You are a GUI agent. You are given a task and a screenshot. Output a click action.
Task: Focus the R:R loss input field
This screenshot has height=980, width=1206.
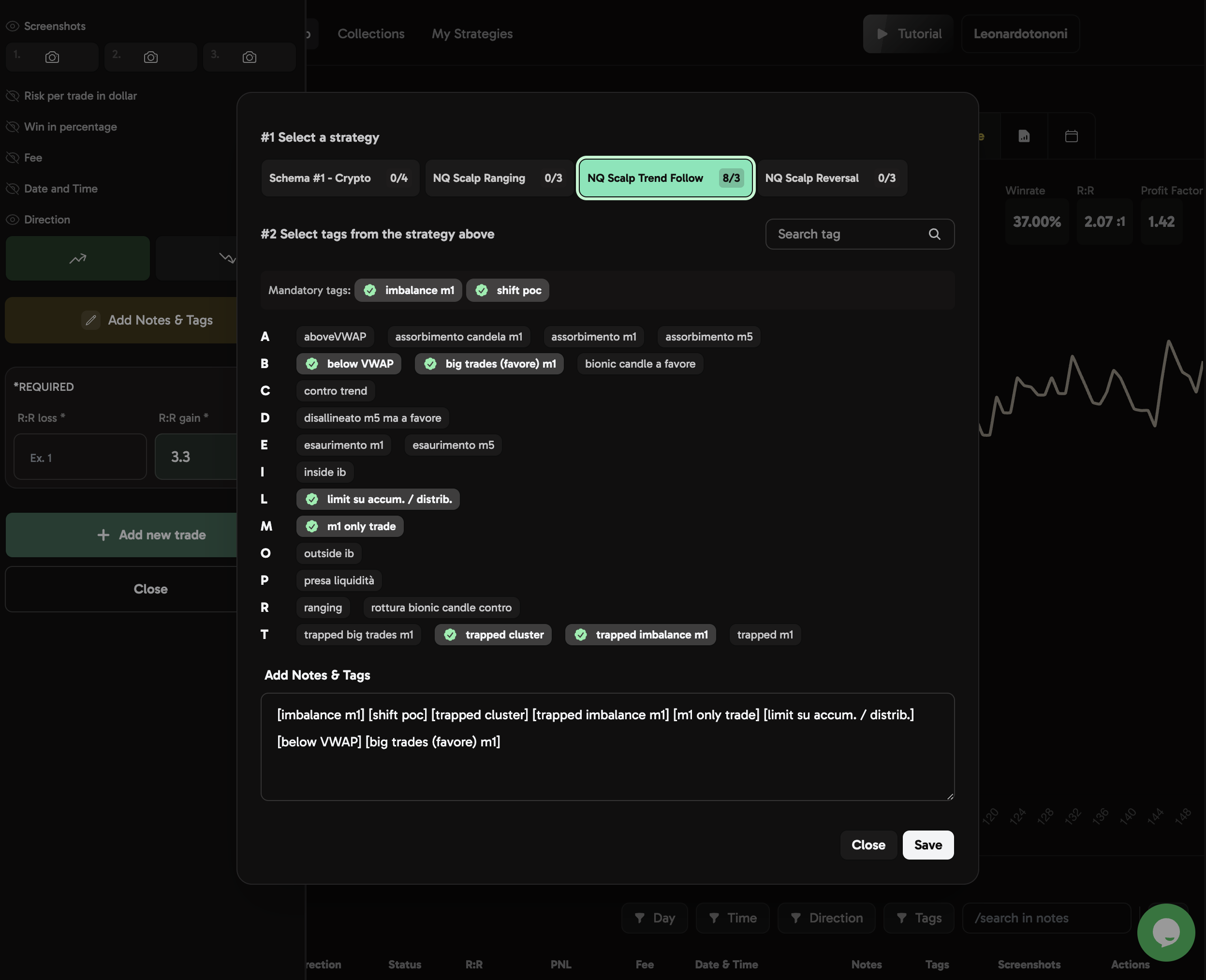pyautogui.click(x=80, y=457)
